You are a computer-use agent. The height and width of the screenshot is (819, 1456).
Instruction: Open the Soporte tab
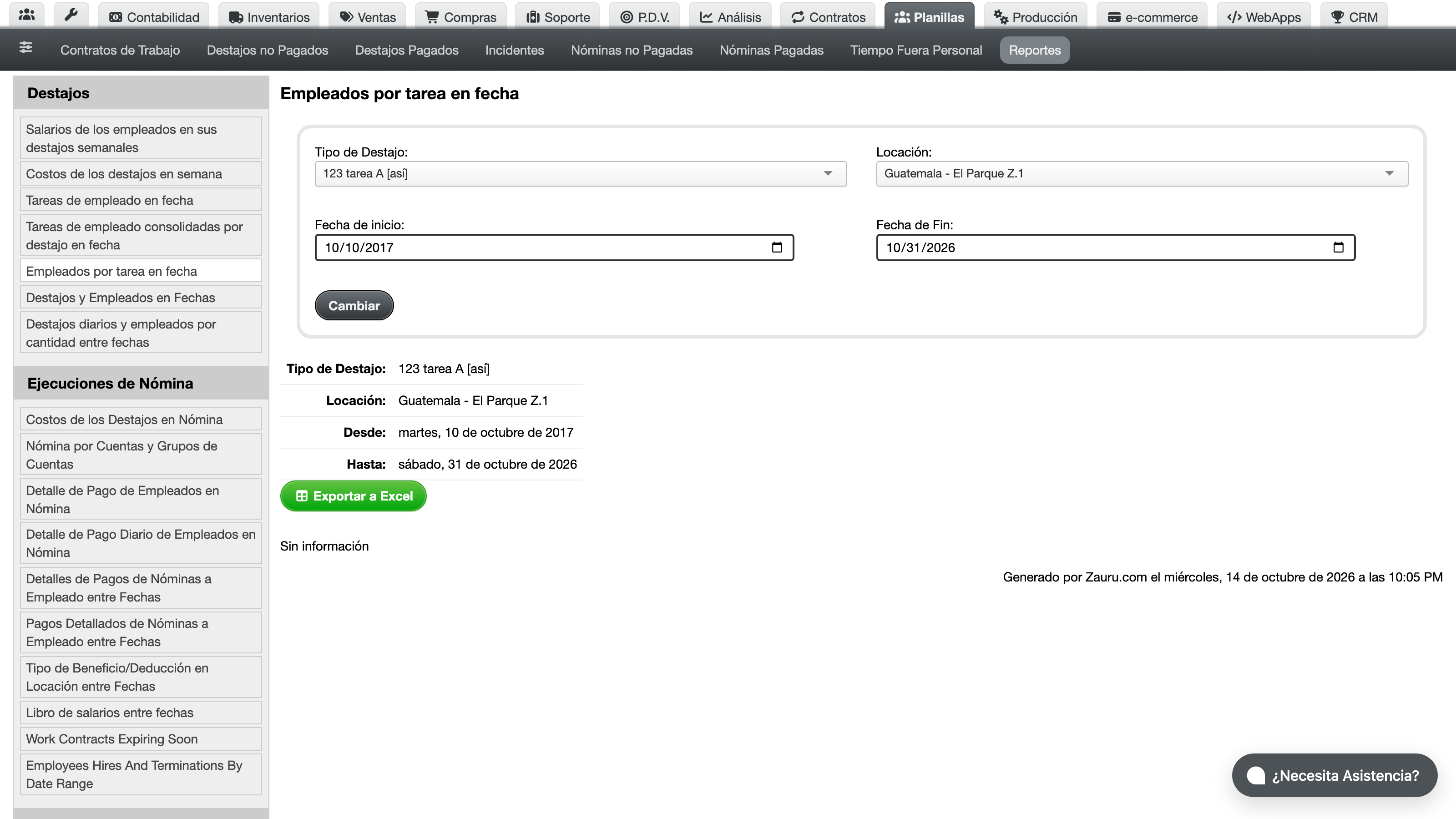pos(558,16)
